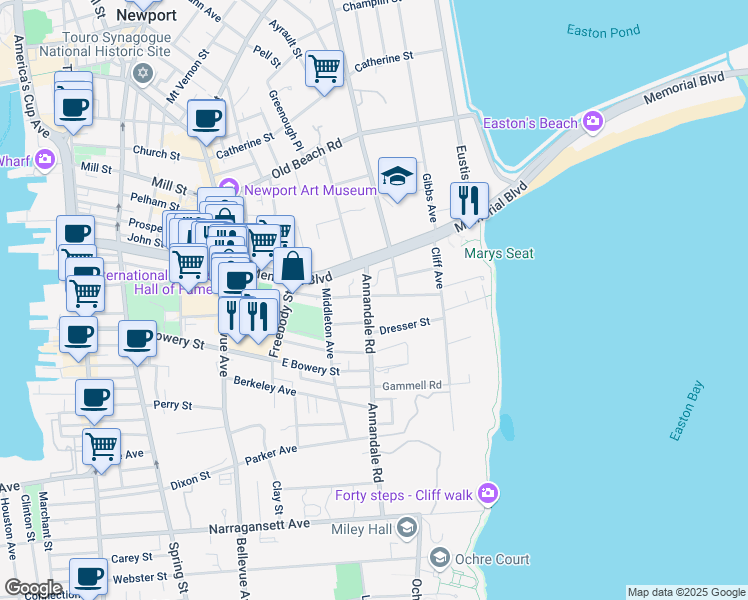
Task: Click the Newport Art Museum label
Action: (x=311, y=191)
